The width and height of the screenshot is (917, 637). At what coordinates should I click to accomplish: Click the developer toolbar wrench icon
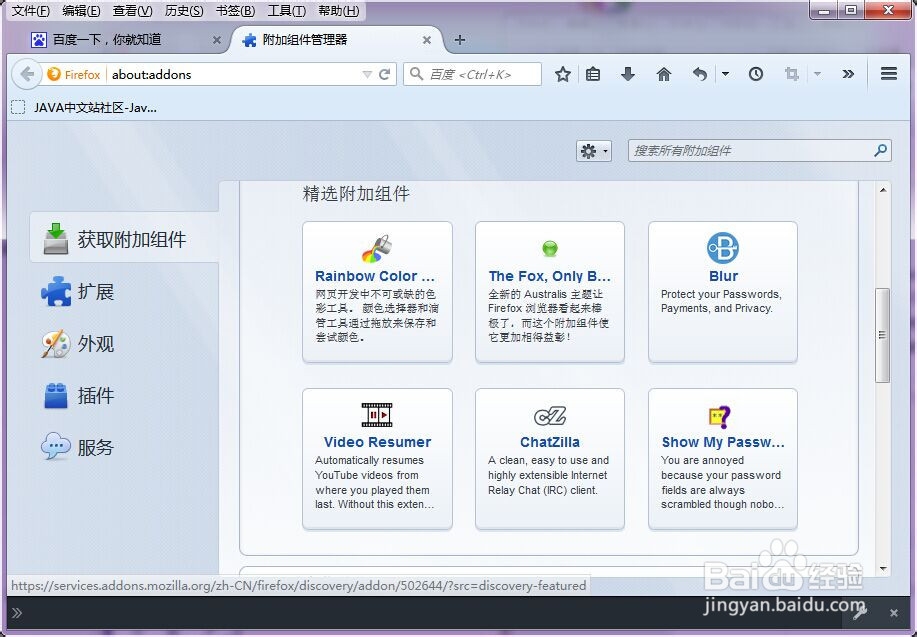tap(860, 612)
